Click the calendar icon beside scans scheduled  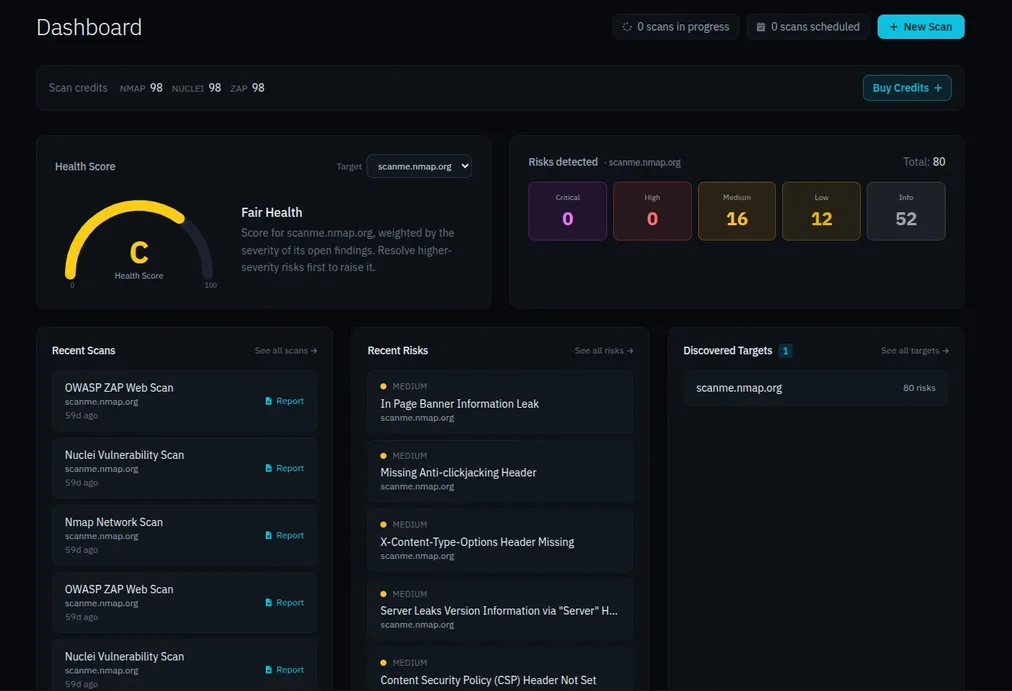(761, 26)
